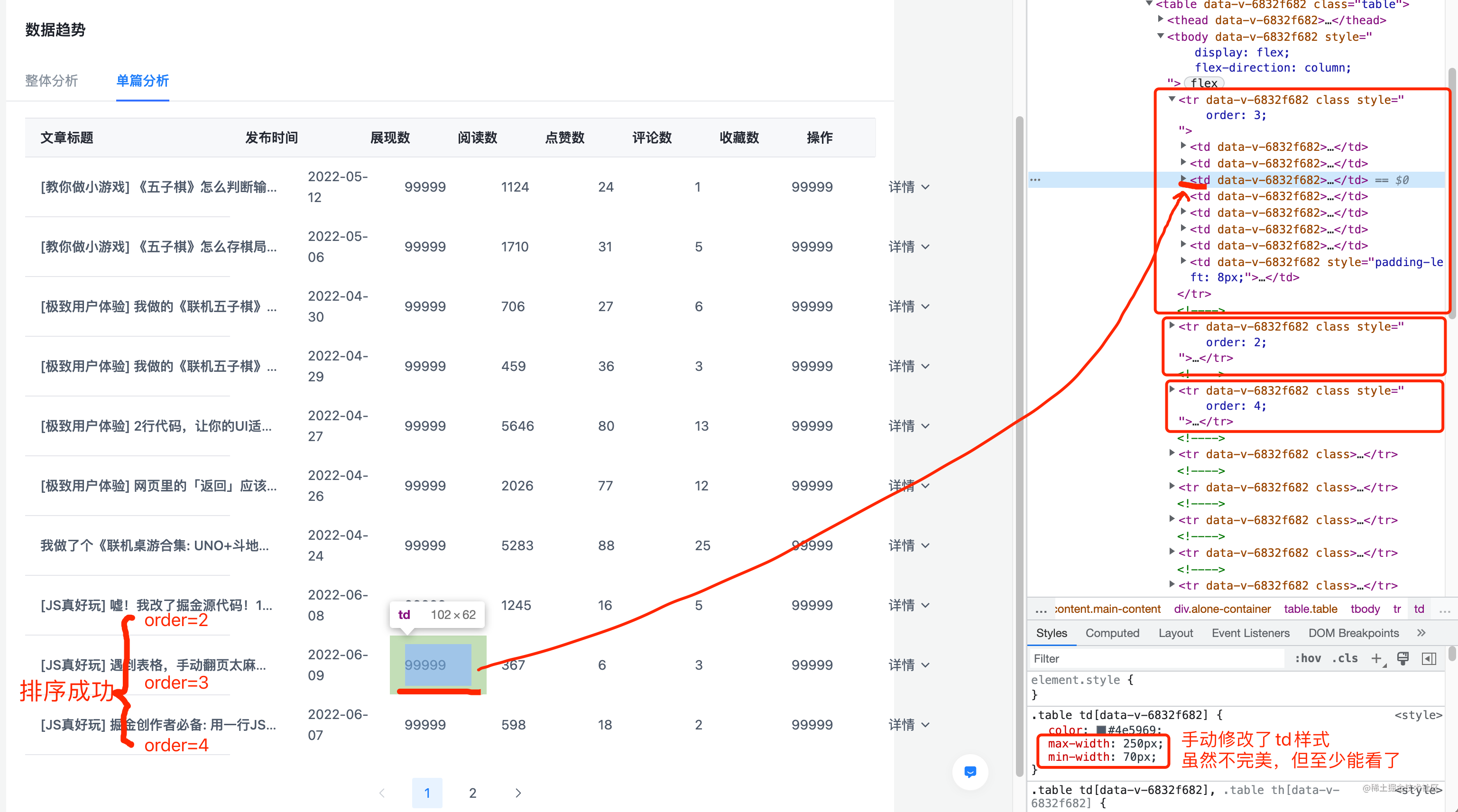
Task: Click the previous page arrow in pagination
Action: [x=382, y=793]
